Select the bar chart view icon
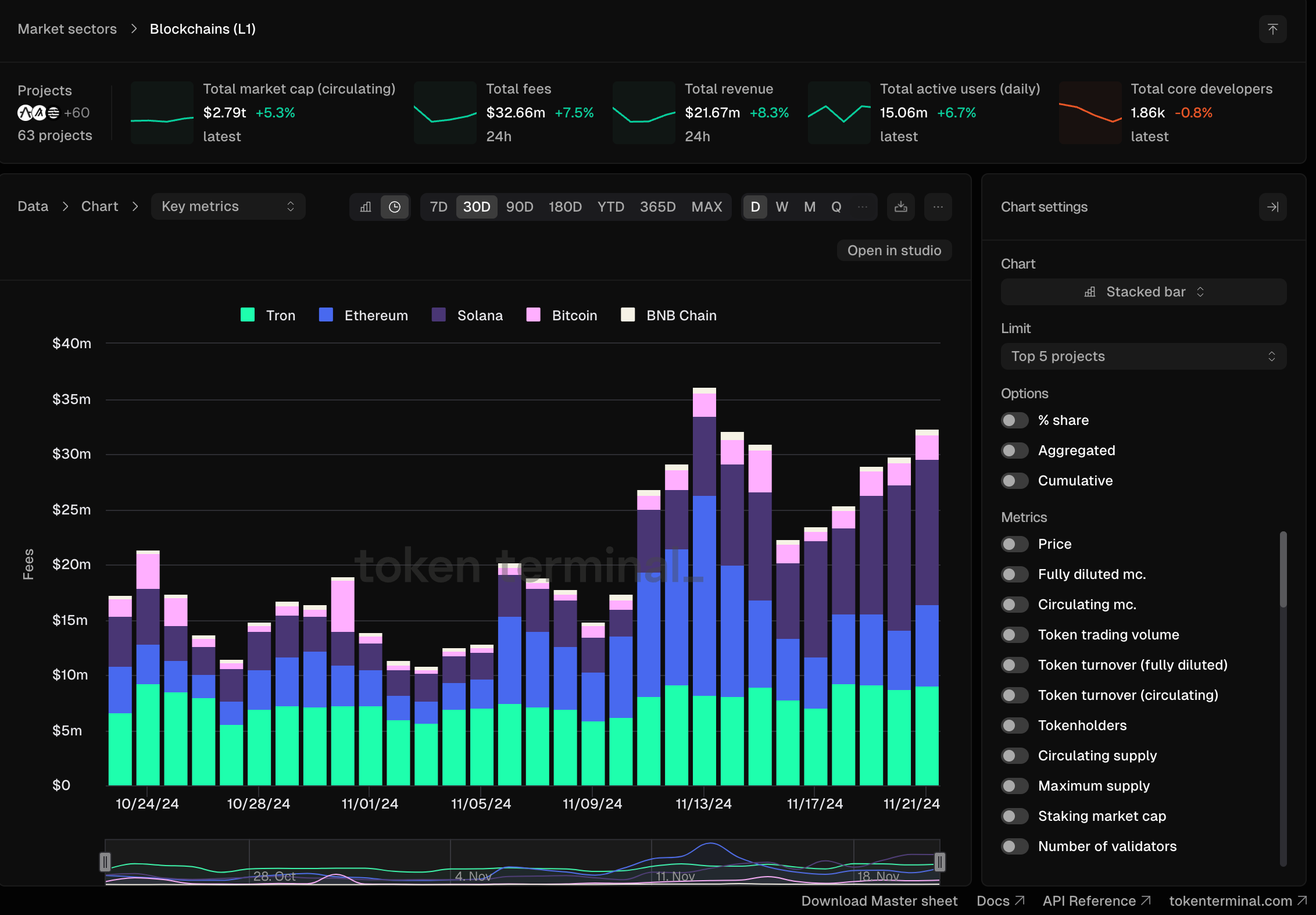The height and width of the screenshot is (915, 1316). click(x=366, y=207)
